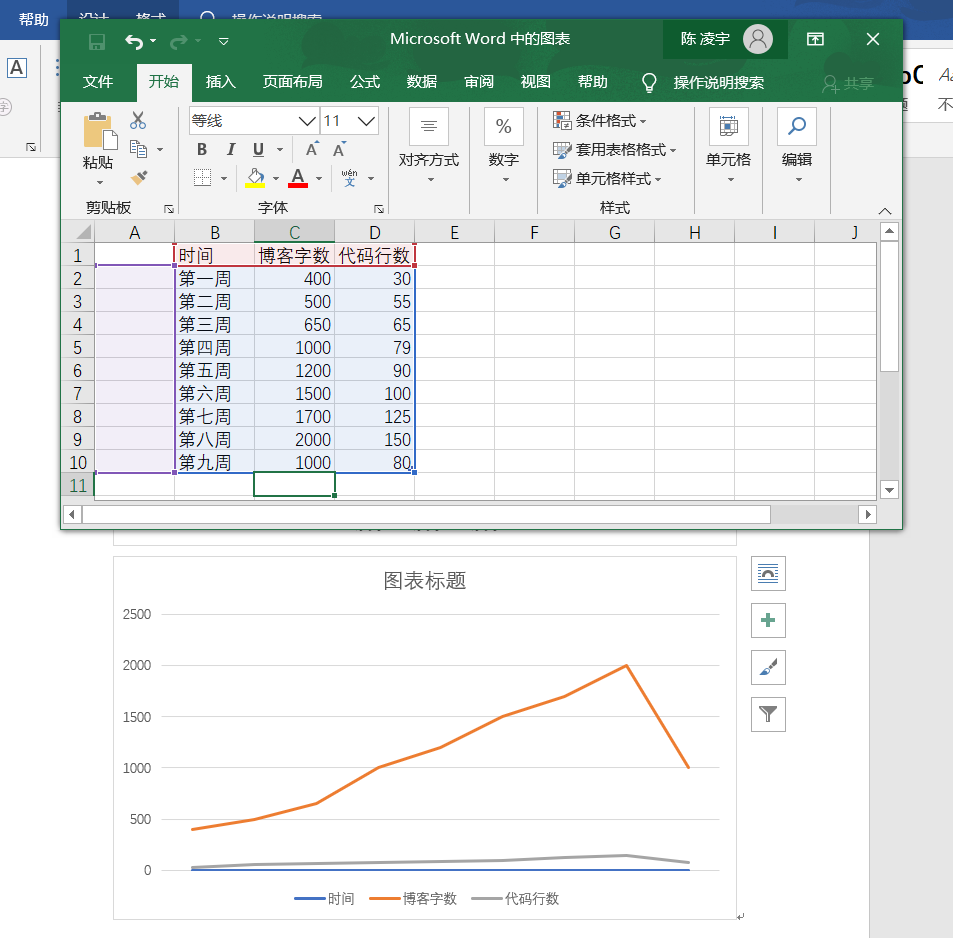The width and height of the screenshot is (953, 938).
Task: Open the File (文件) tab
Action: point(98,82)
